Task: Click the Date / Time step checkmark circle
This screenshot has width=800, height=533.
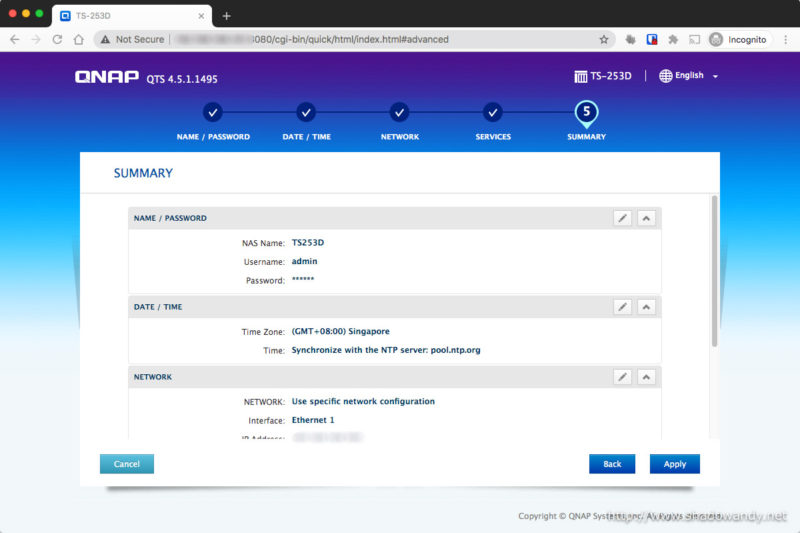Action: 306,113
